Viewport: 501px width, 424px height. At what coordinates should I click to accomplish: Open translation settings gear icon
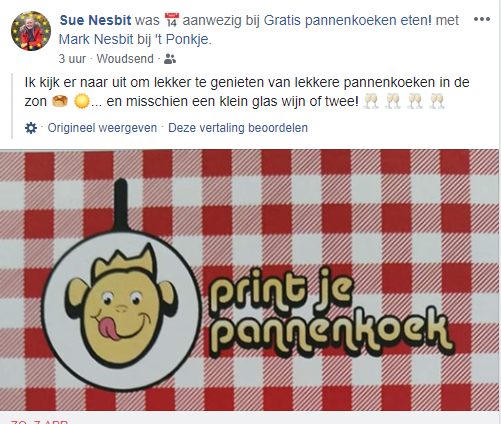[31, 128]
